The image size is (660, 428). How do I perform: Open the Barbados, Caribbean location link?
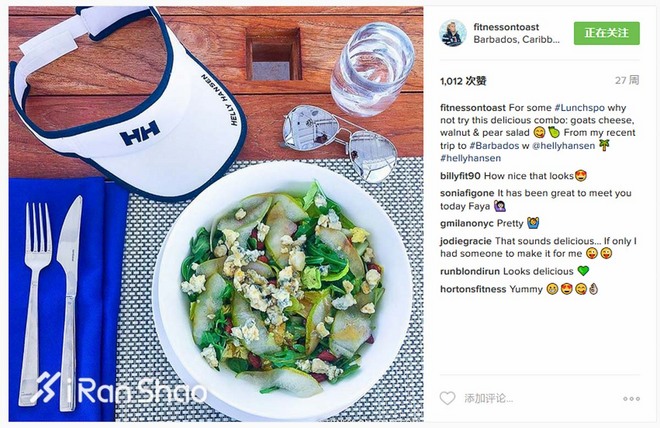coord(516,40)
